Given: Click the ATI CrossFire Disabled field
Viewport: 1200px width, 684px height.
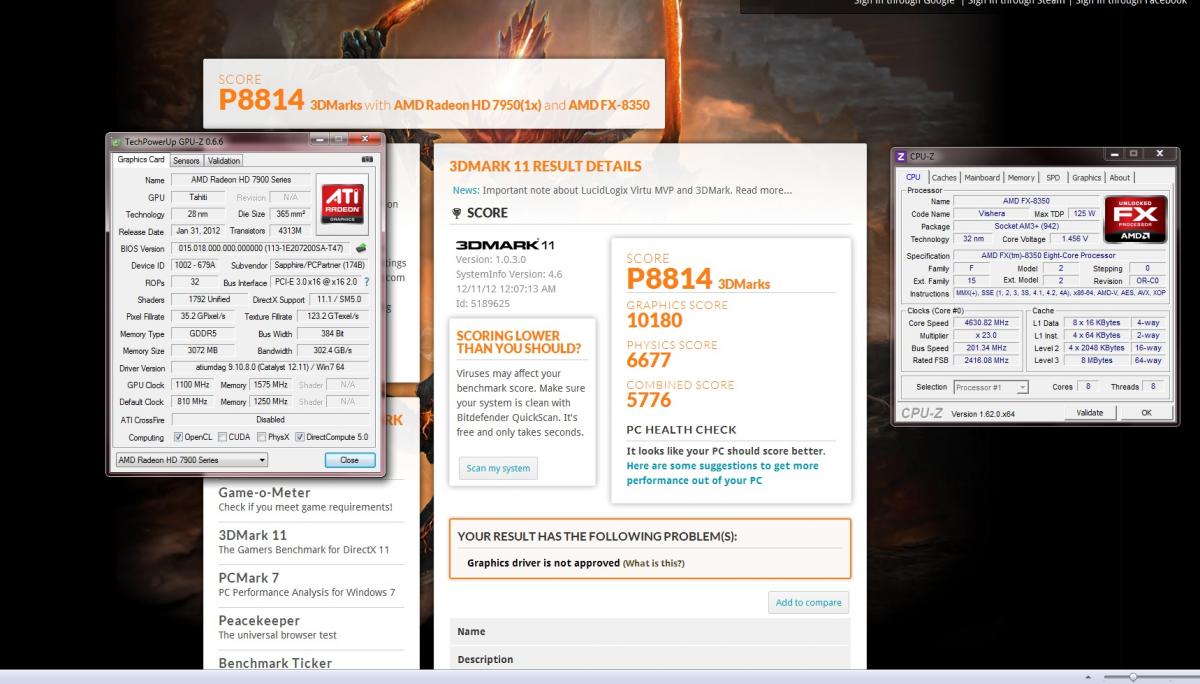Looking at the screenshot, I should click(x=270, y=420).
